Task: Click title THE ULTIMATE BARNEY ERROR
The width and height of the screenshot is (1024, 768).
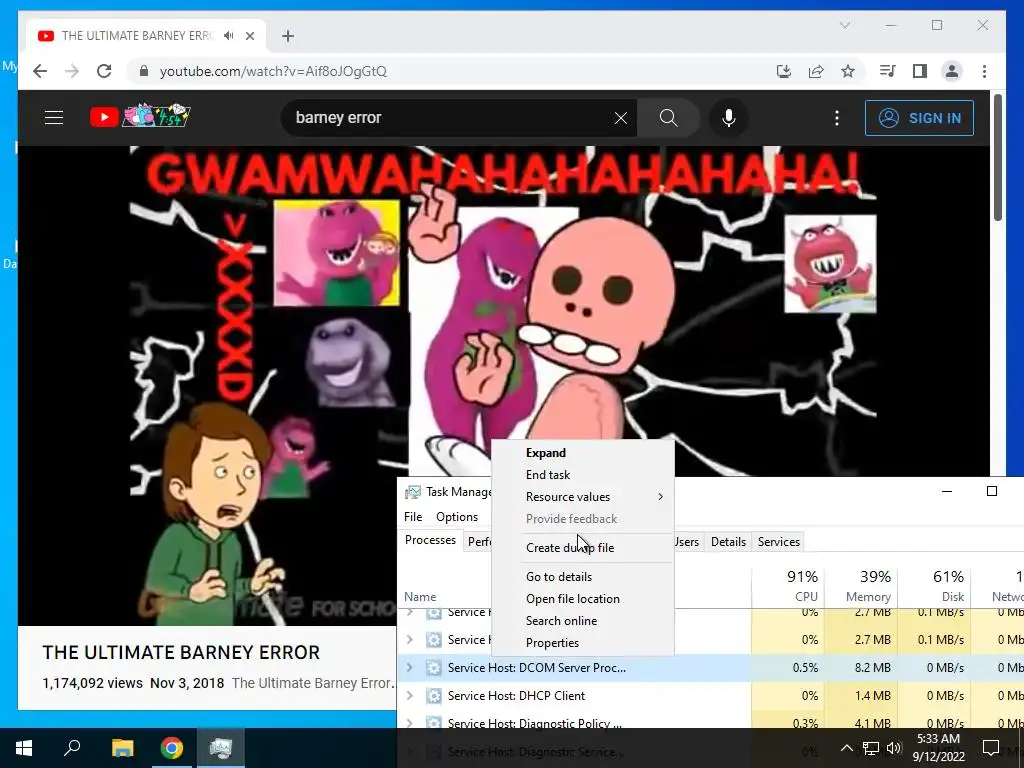Action: (181, 652)
